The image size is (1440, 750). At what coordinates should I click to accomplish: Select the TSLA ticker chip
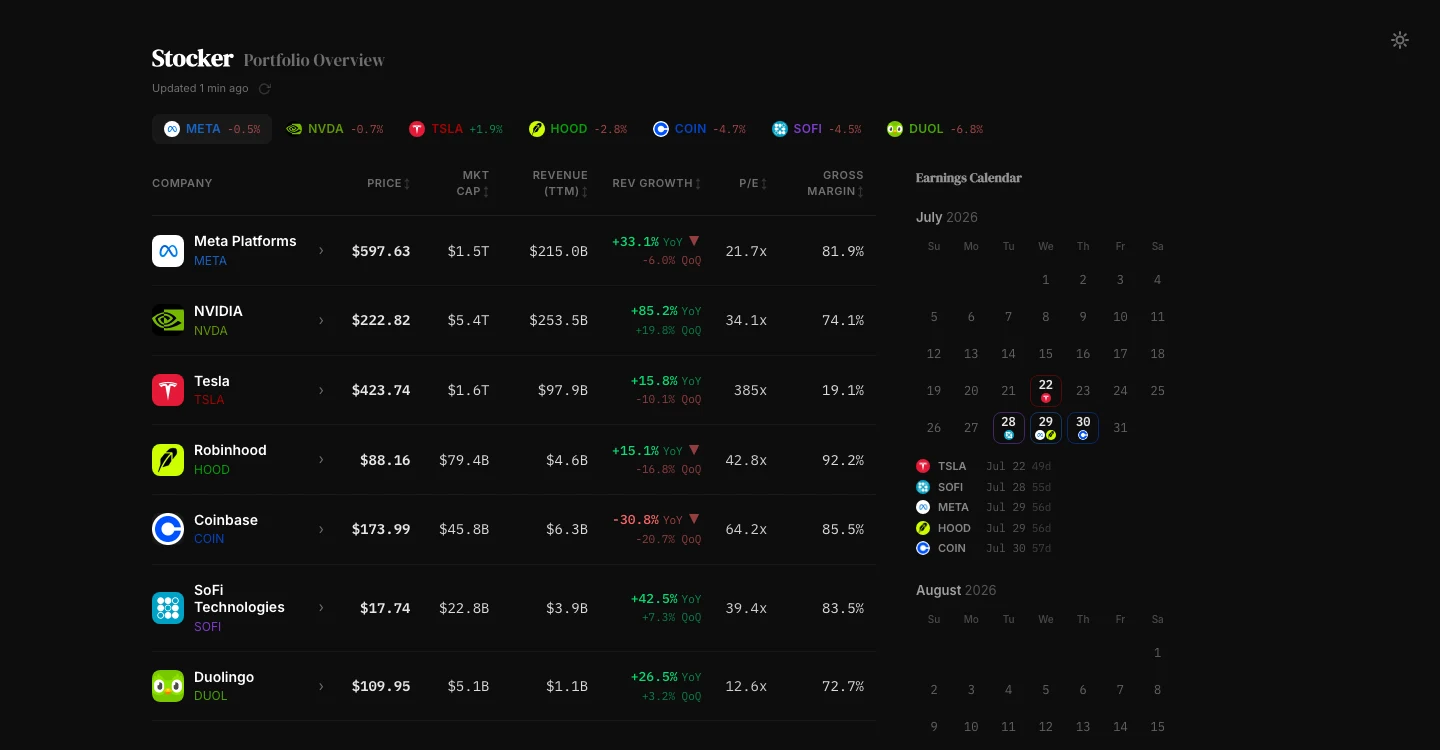[x=456, y=129]
